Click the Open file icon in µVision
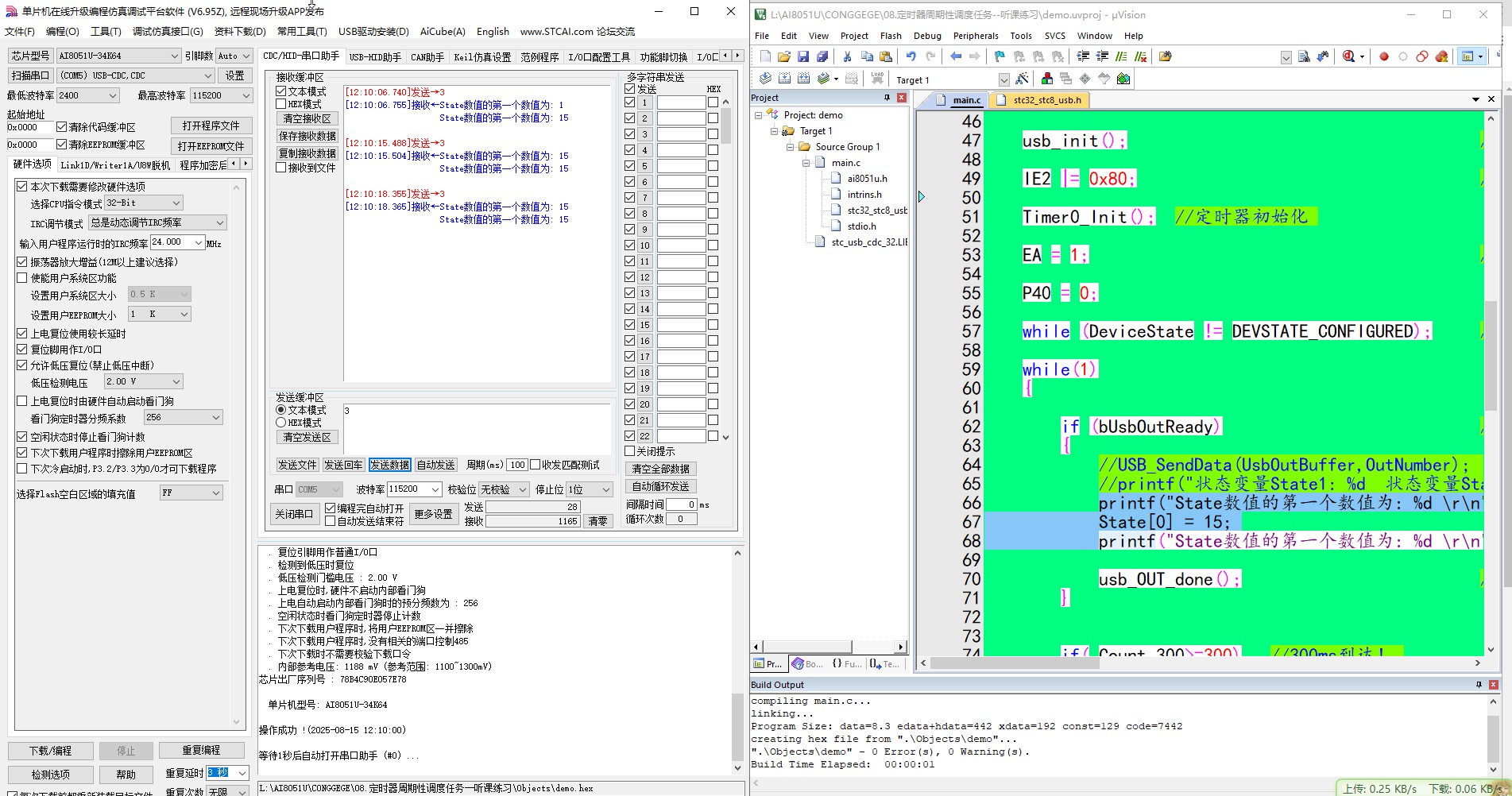The image size is (1512, 796). (784, 56)
